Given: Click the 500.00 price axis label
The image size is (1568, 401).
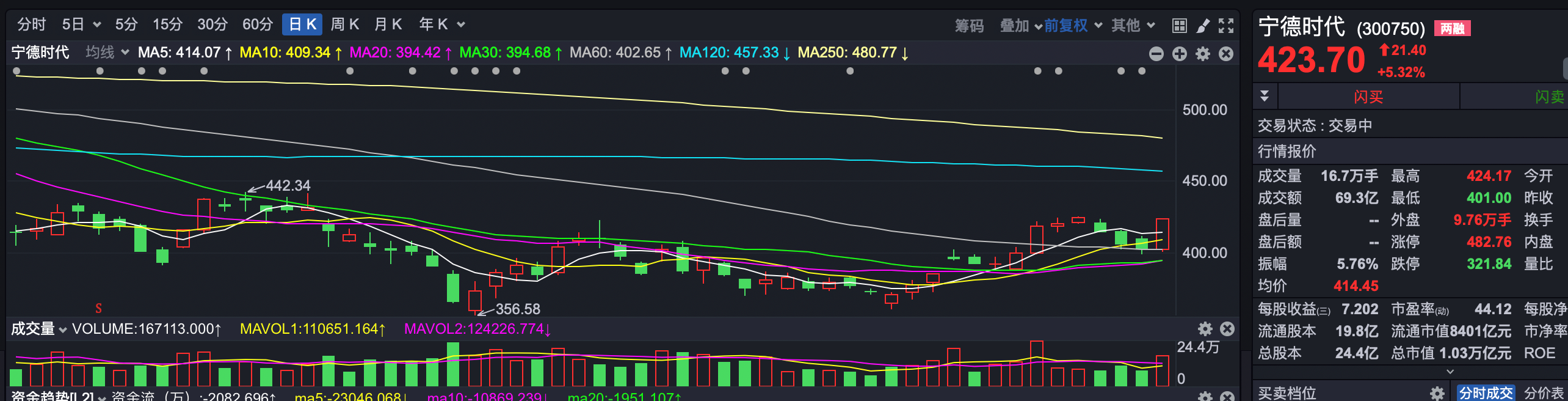Looking at the screenshot, I should click(x=1205, y=110).
